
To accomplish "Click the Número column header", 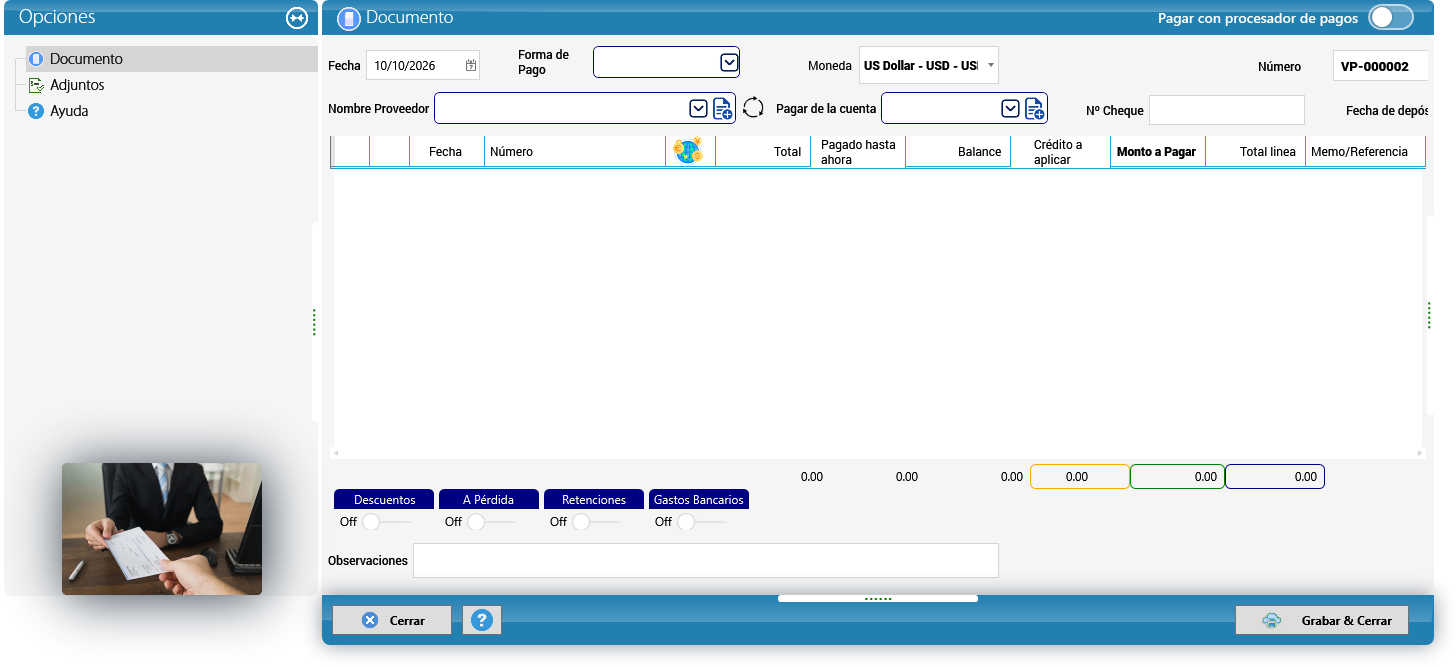I will 575,152.
